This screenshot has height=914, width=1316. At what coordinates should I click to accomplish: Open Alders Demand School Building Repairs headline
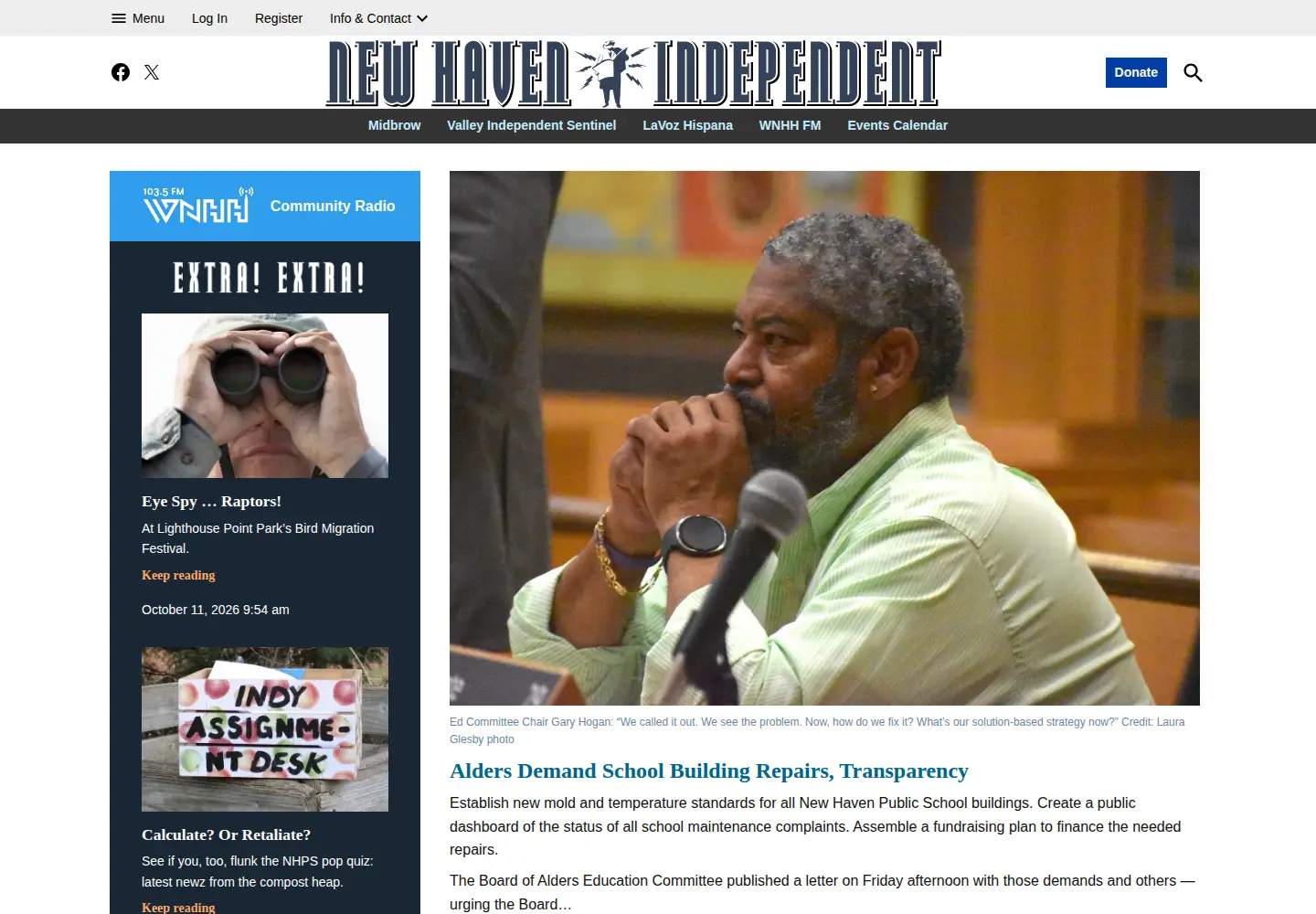click(x=709, y=771)
